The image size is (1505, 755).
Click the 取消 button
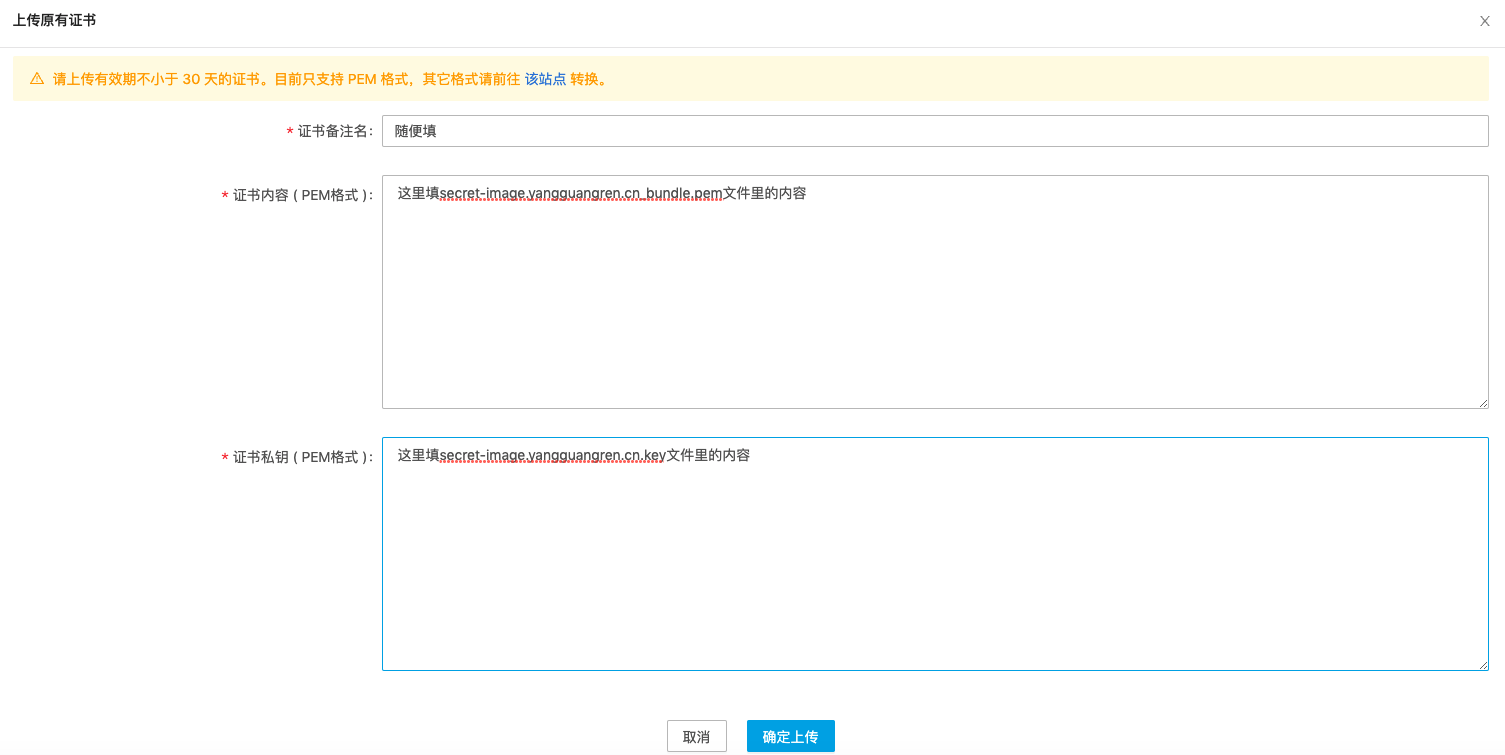[697, 736]
